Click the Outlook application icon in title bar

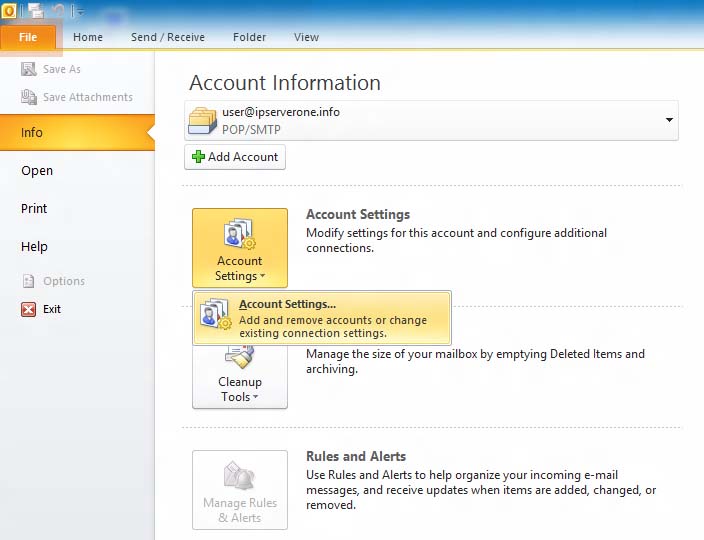pyautogui.click(x=8, y=10)
